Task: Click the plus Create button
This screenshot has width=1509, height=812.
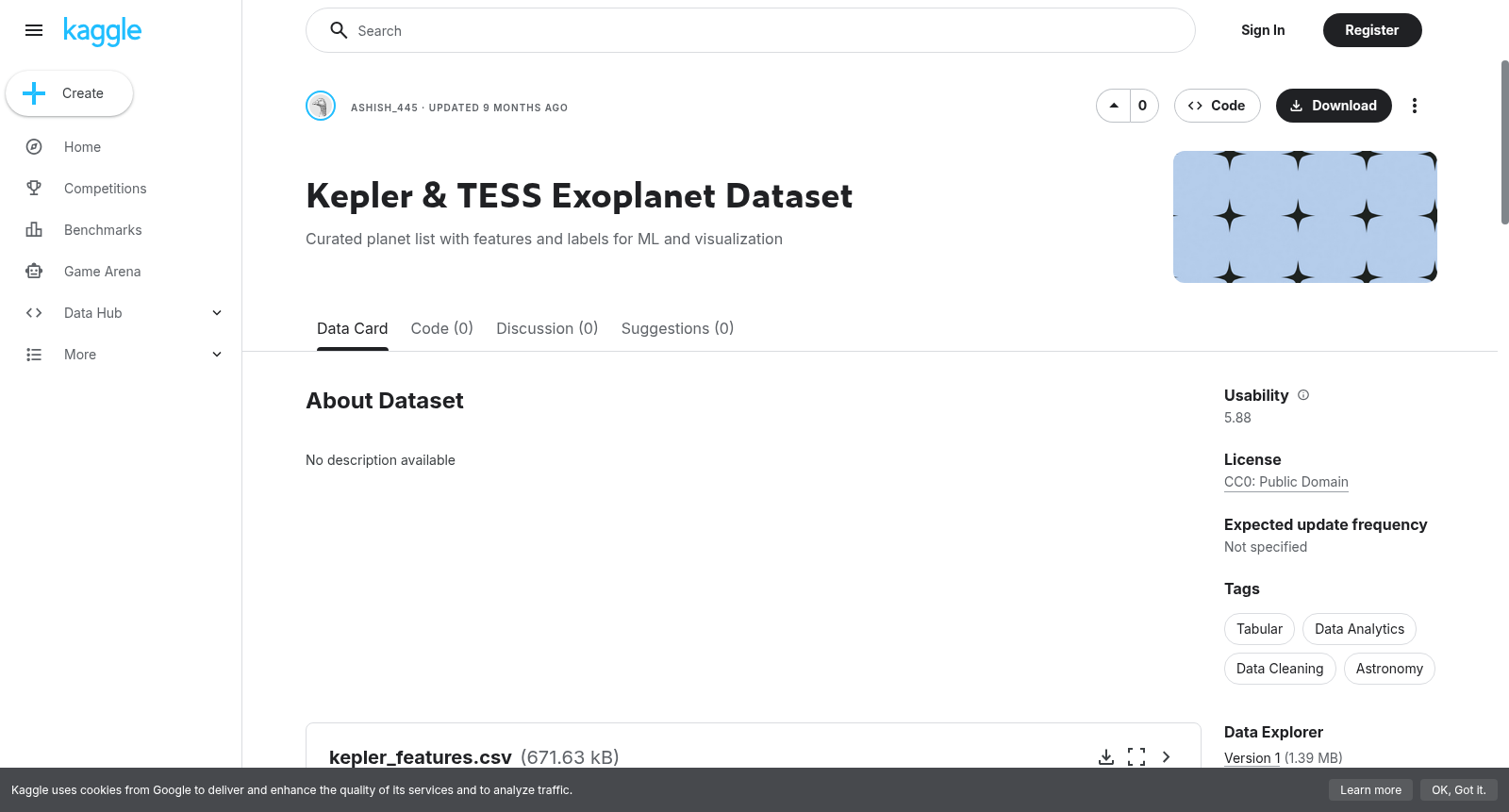Action: click(69, 93)
